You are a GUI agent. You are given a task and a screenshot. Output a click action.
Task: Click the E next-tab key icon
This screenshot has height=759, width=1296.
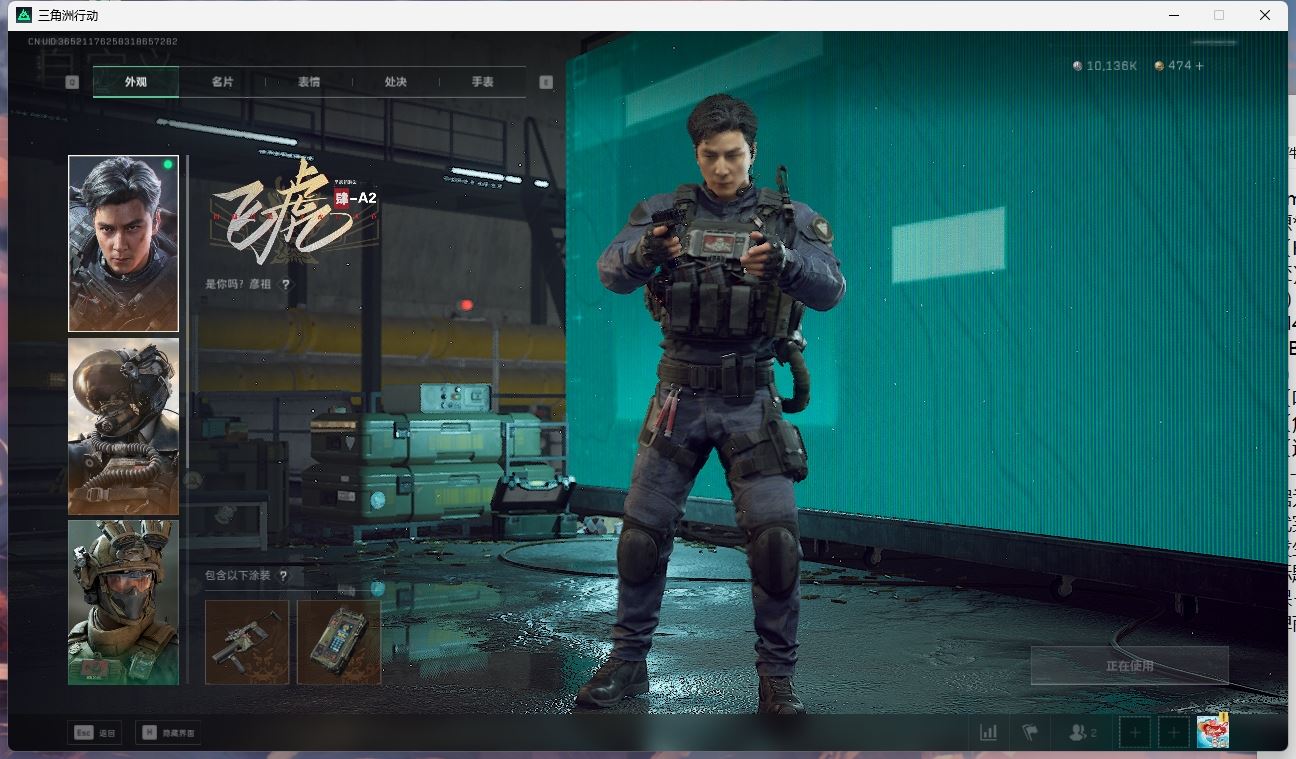click(546, 82)
